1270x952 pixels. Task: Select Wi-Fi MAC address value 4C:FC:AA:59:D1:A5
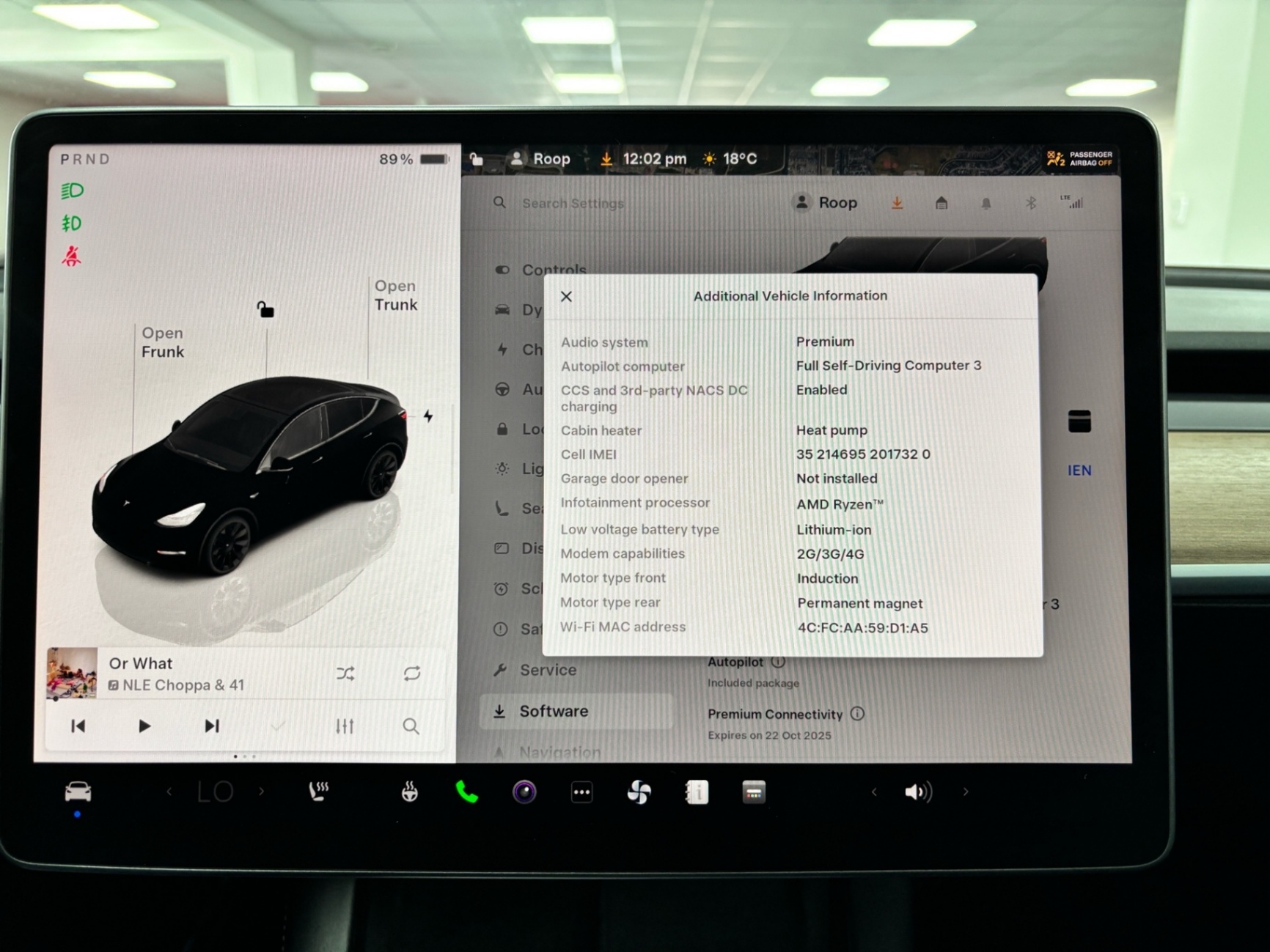coord(862,627)
